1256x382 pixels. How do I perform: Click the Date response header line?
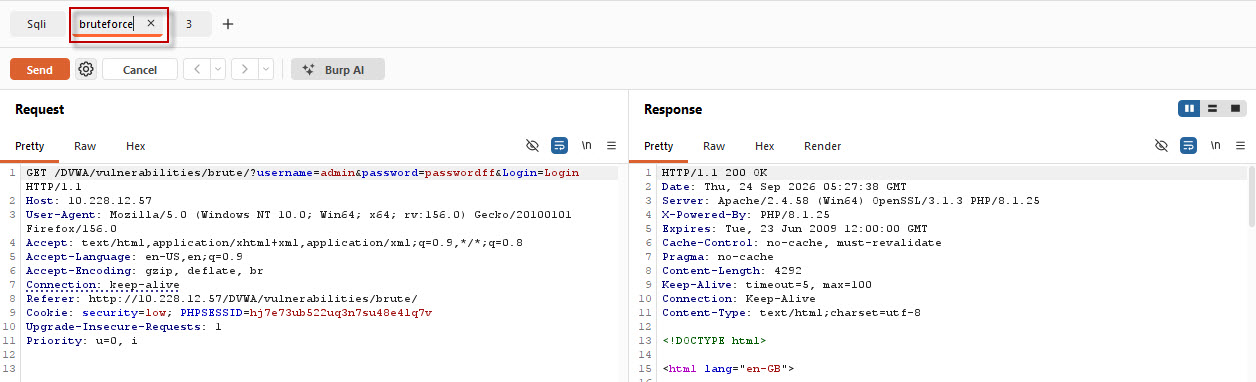tap(784, 187)
